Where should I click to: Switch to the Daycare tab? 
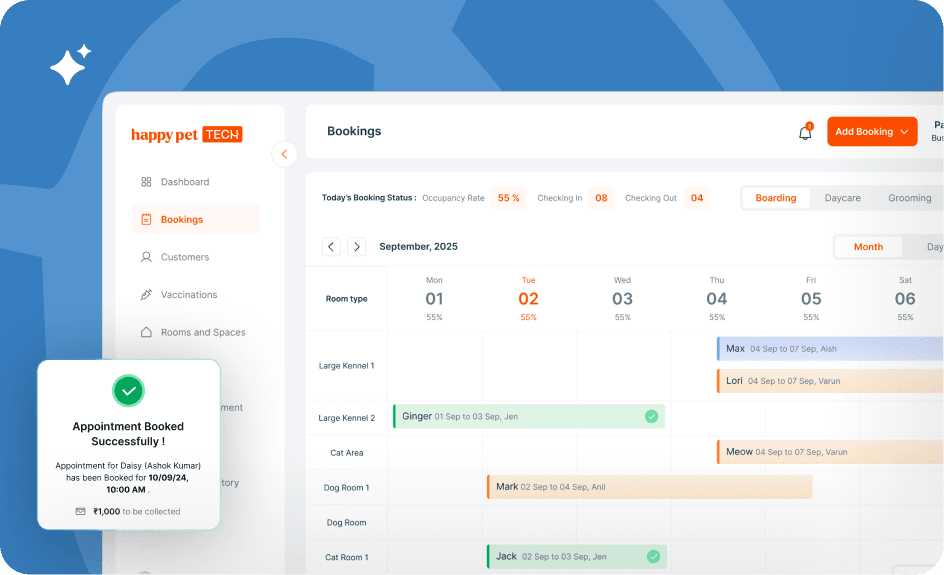coord(842,198)
